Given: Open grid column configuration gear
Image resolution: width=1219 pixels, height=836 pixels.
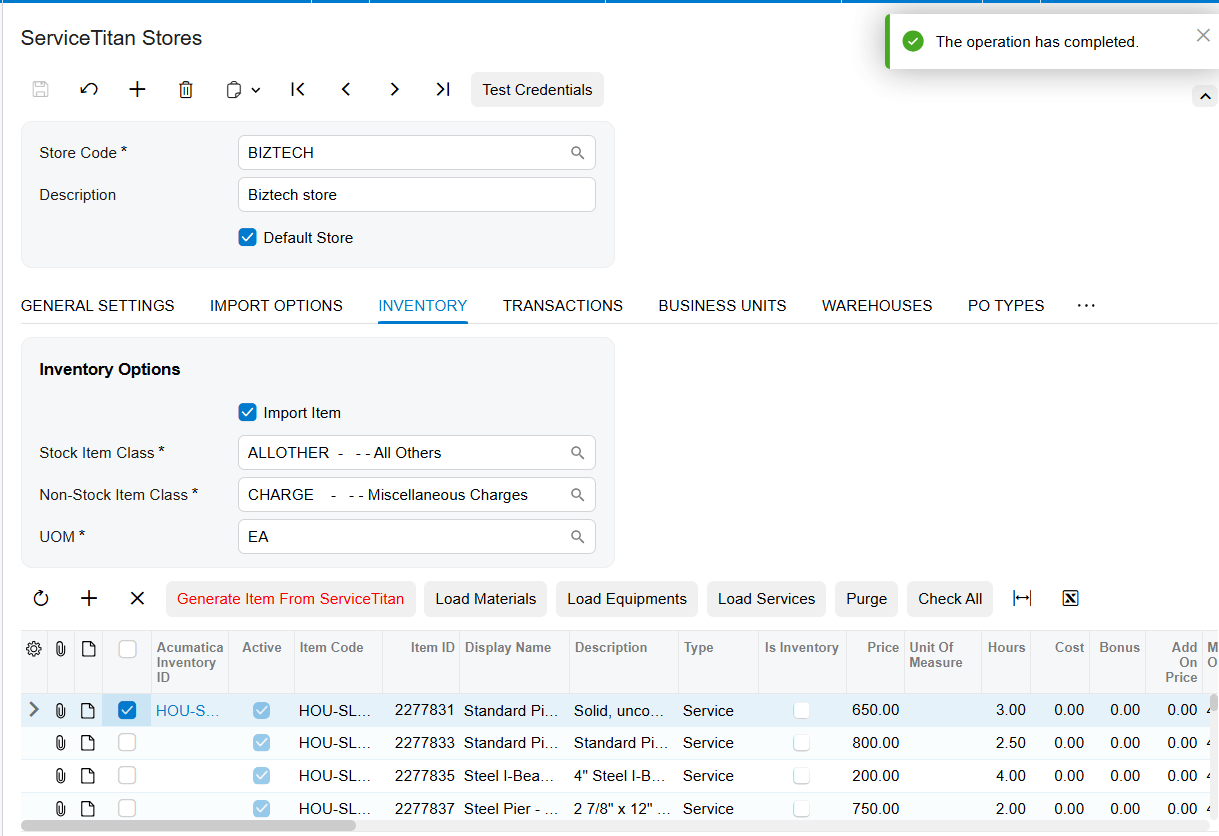Looking at the screenshot, I should pos(34,649).
